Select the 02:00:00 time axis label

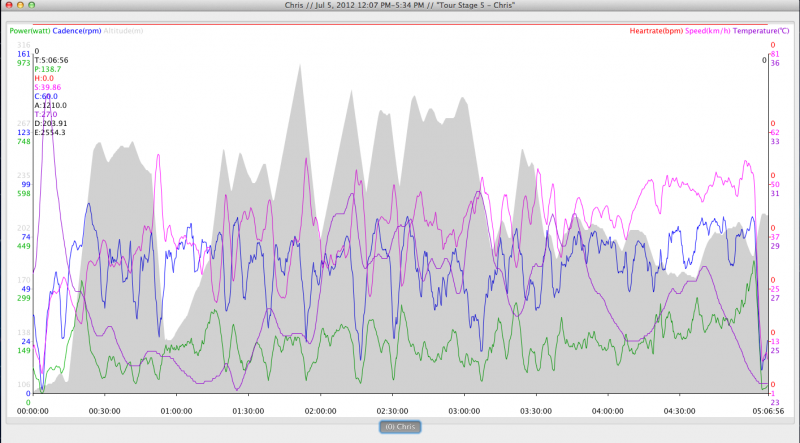click(x=320, y=410)
